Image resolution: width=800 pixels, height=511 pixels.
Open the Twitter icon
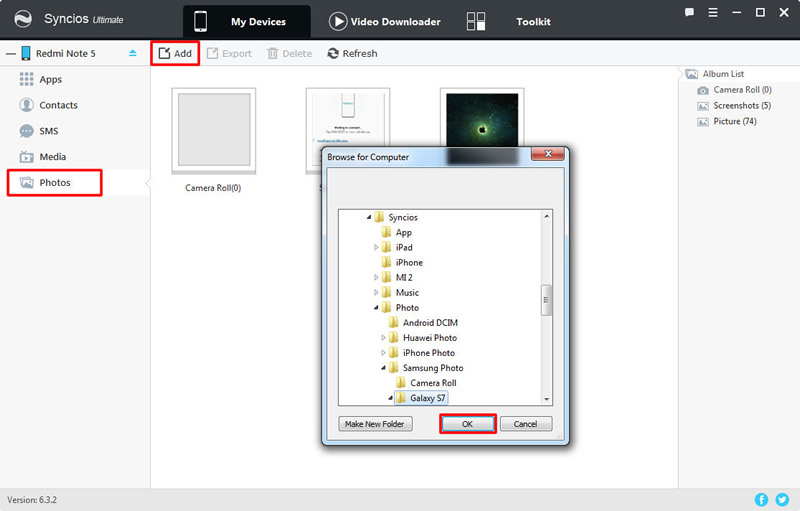point(782,500)
